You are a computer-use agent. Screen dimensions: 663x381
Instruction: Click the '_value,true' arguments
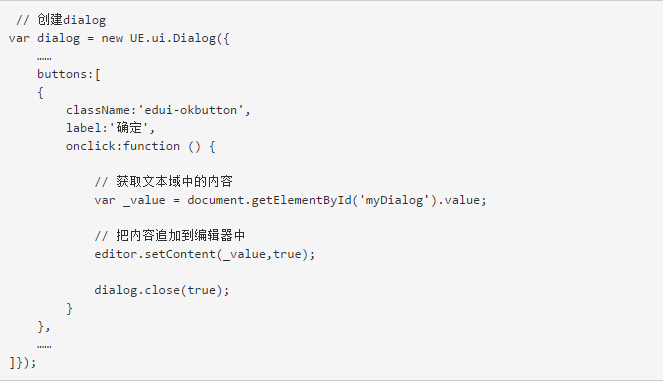tap(262, 254)
